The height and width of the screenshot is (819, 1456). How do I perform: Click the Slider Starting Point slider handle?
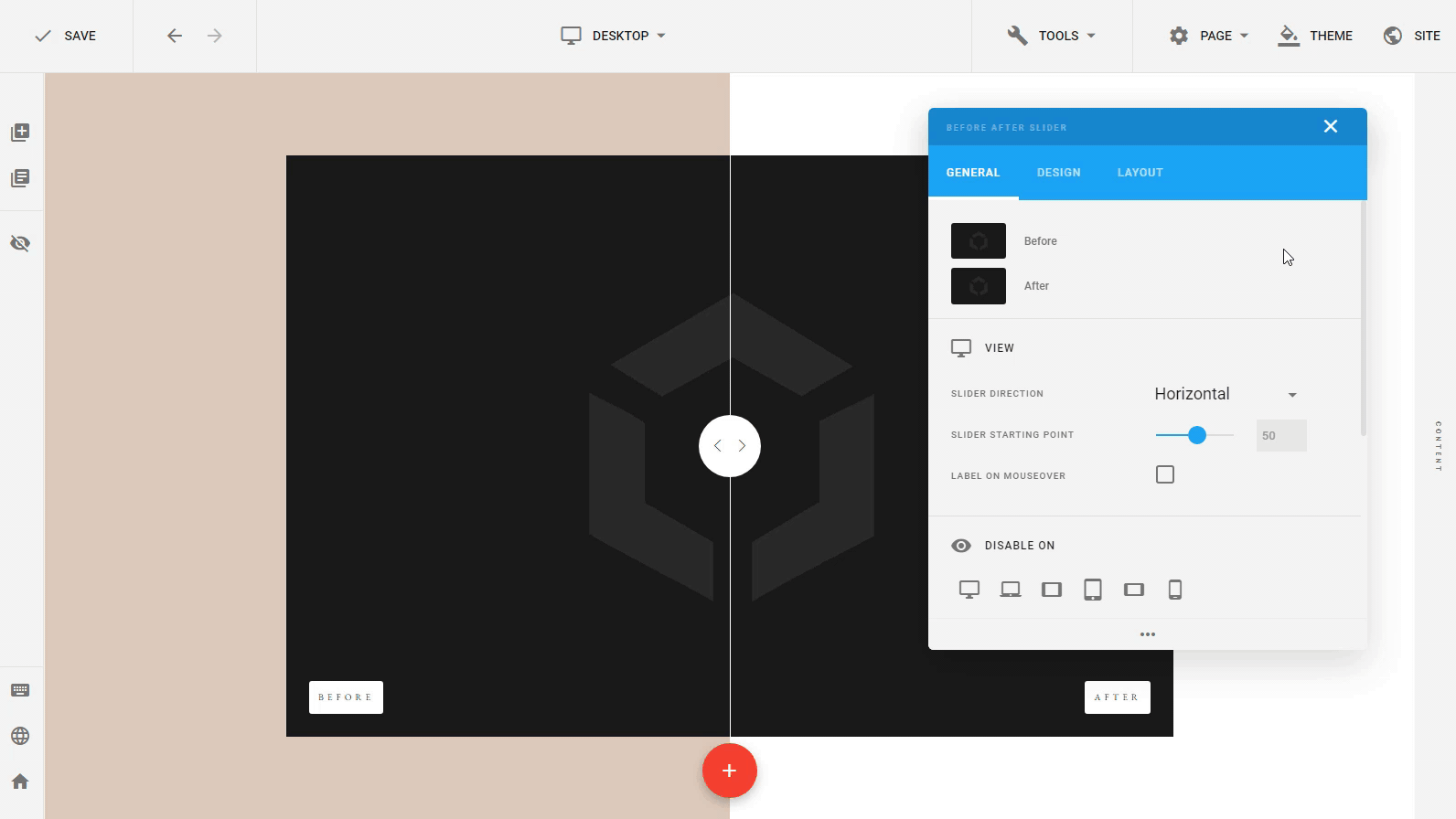pyautogui.click(x=1196, y=435)
